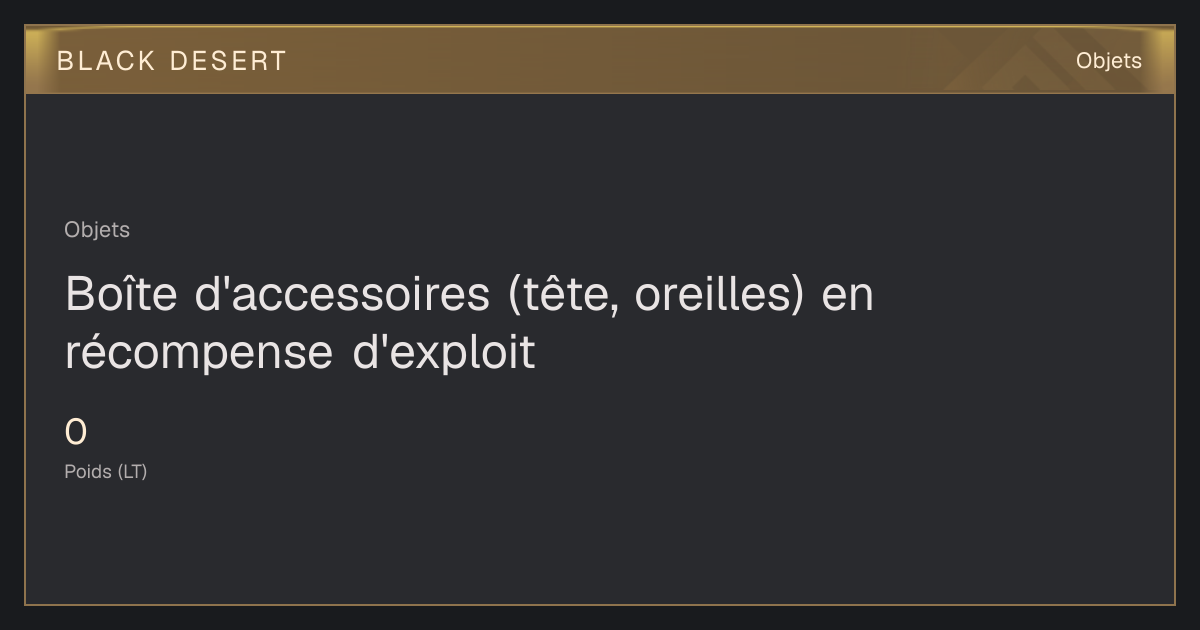
Task: Open Objets in the header's right corner
Action: coord(1108,61)
